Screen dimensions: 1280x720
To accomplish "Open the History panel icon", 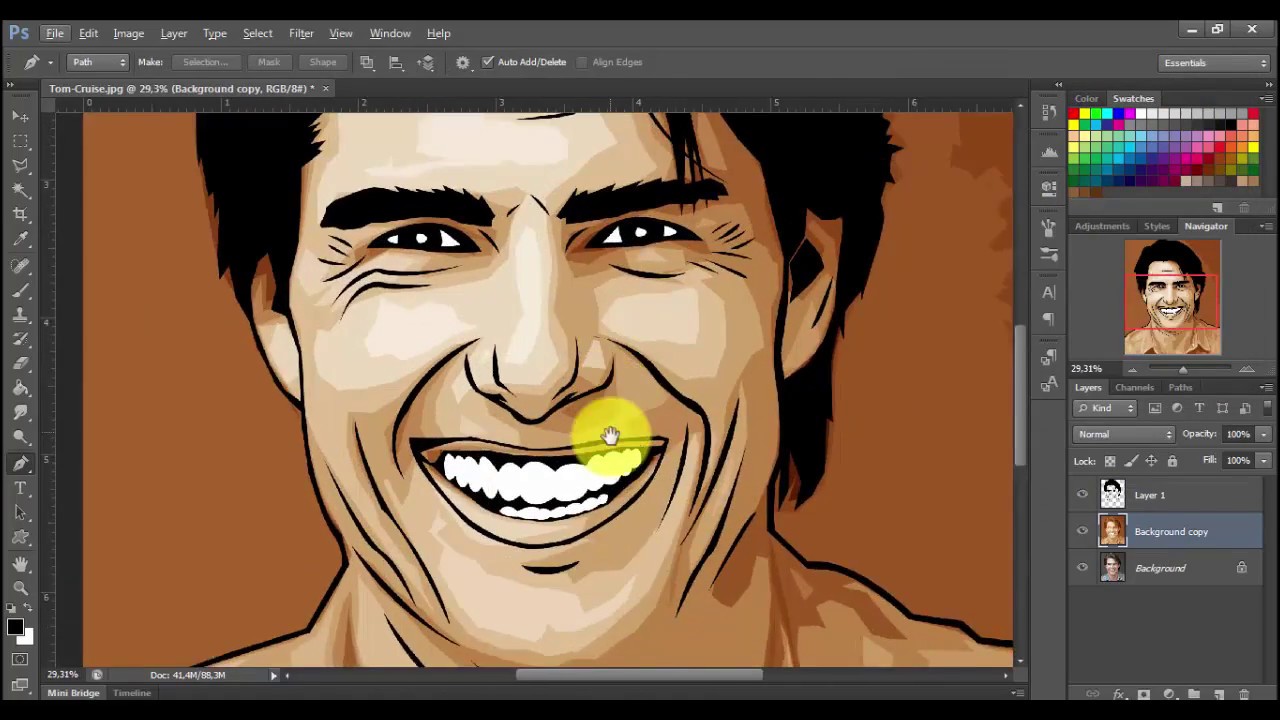I will pos(1049,113).
